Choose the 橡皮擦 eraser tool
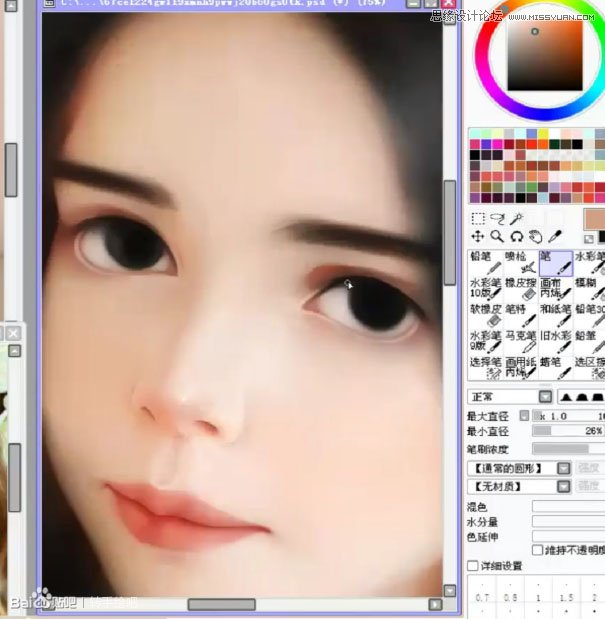Image resolution: width=605 pixels, height=619 pixels. pyautogui.click(x=521, y=289)
